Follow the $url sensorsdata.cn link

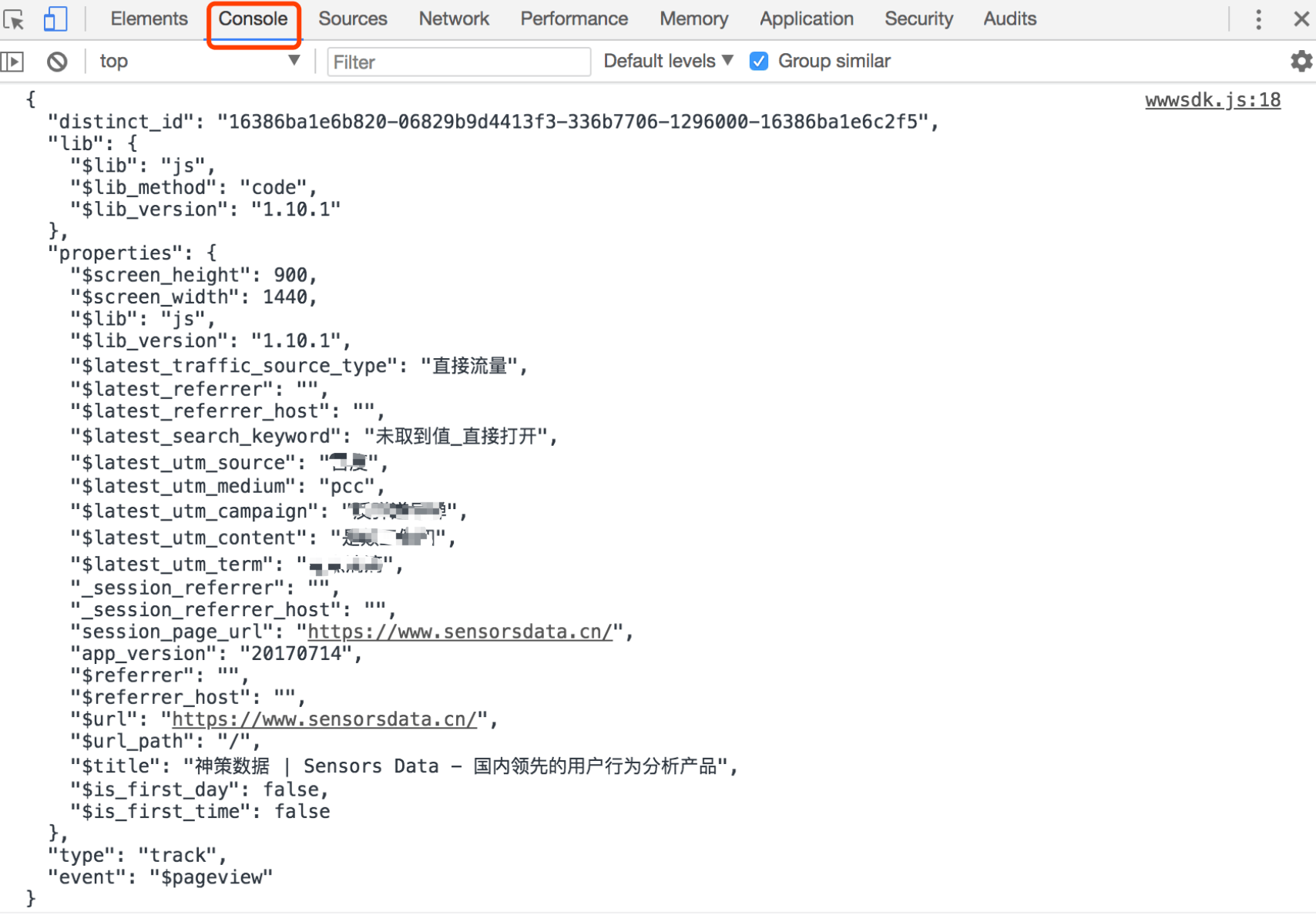click(x=324, y=719)
